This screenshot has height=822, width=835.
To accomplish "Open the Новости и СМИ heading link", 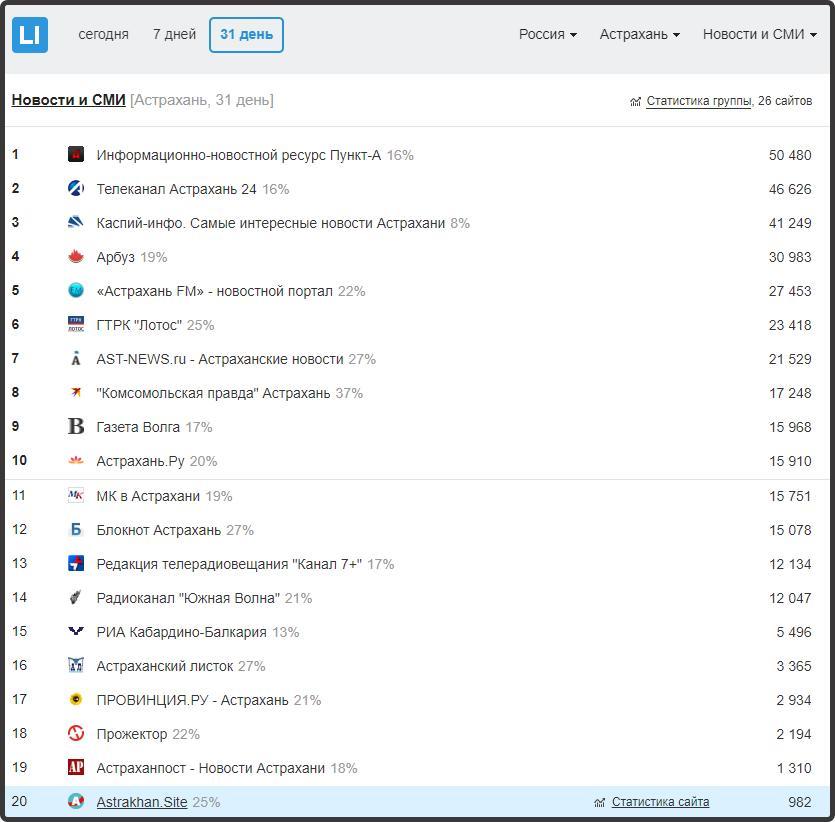I will 68,100.
